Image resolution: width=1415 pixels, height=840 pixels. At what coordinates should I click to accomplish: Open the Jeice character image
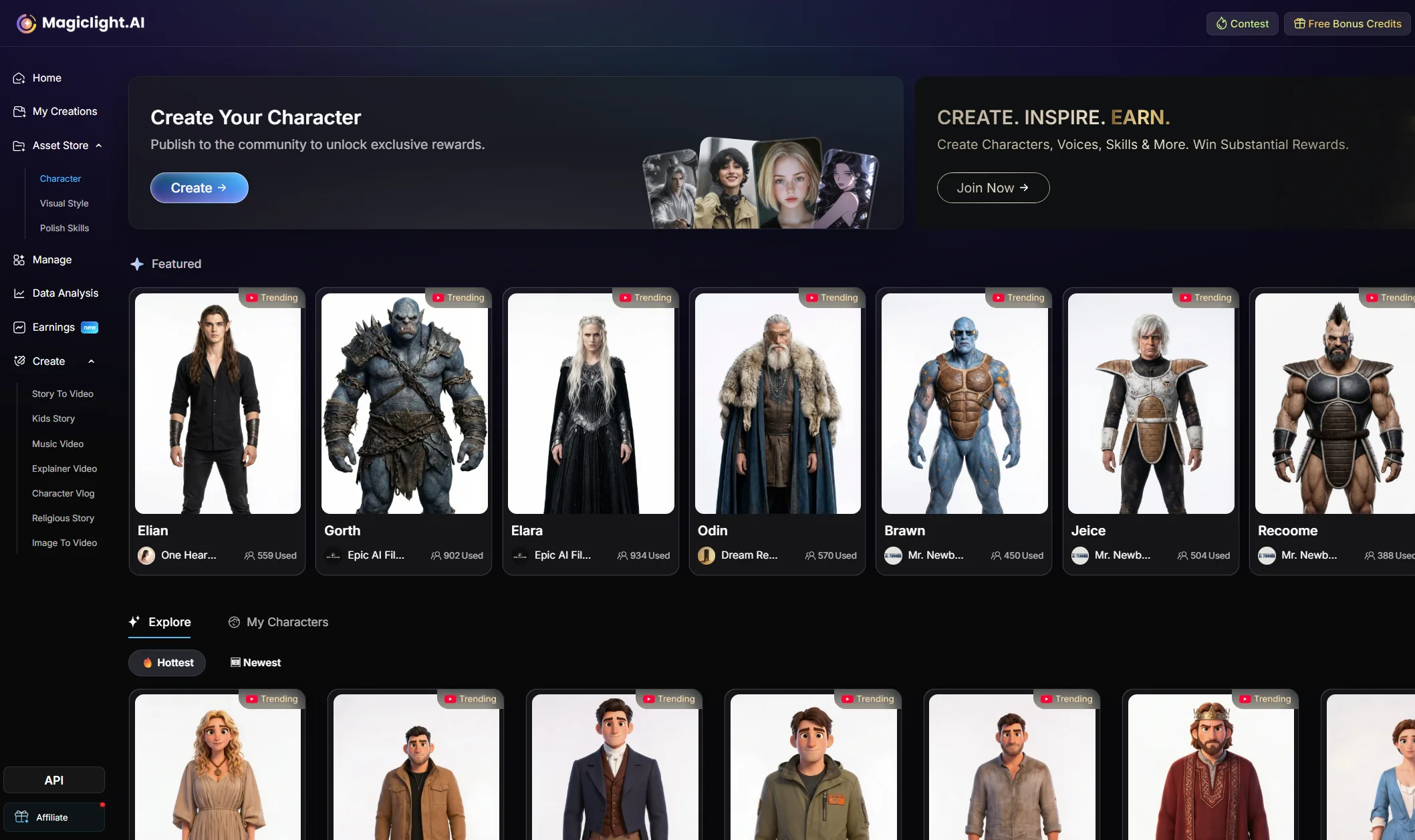pyautogui.click(x=1151, y=404)
